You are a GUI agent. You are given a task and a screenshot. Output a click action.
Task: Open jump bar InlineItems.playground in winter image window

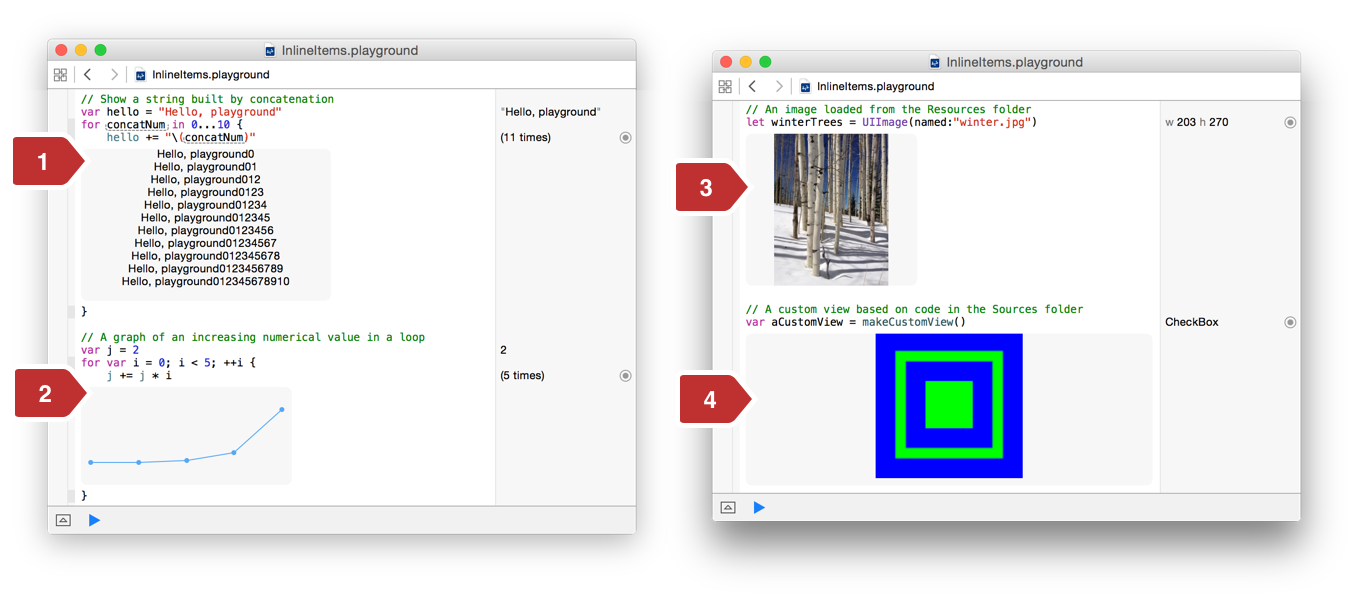click(x=875, y=87)
